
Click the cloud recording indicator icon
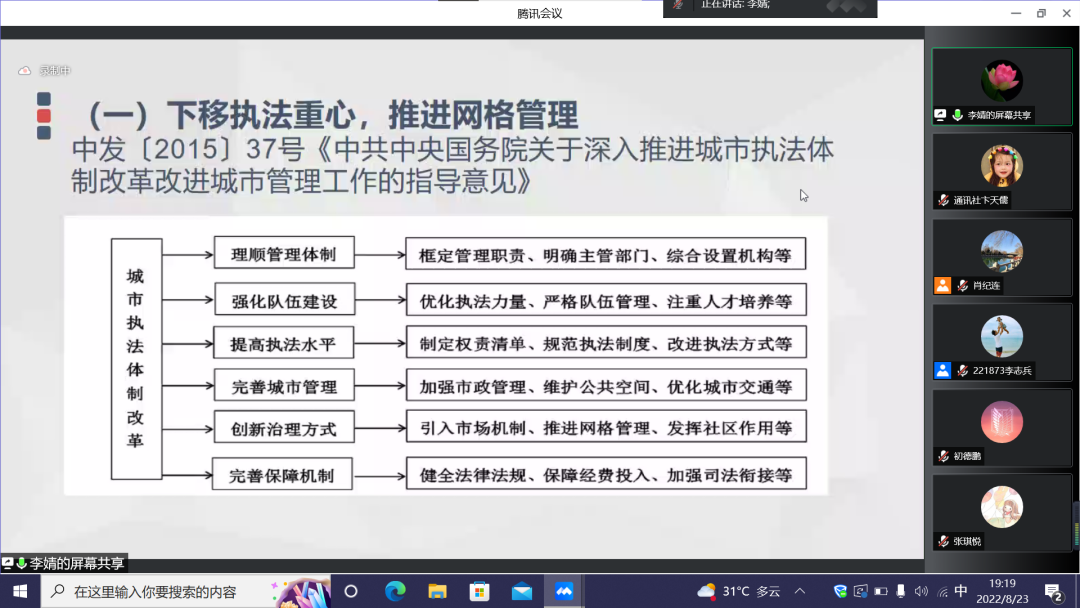[25, 70]
